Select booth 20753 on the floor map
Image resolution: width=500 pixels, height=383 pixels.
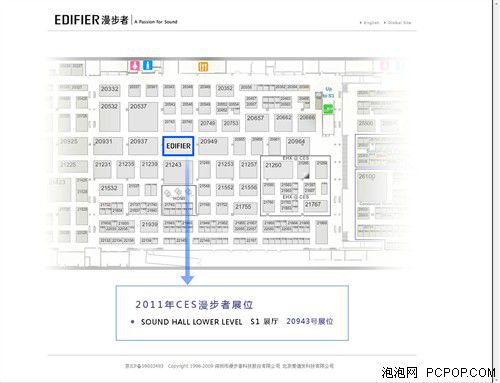click(231, 125)
